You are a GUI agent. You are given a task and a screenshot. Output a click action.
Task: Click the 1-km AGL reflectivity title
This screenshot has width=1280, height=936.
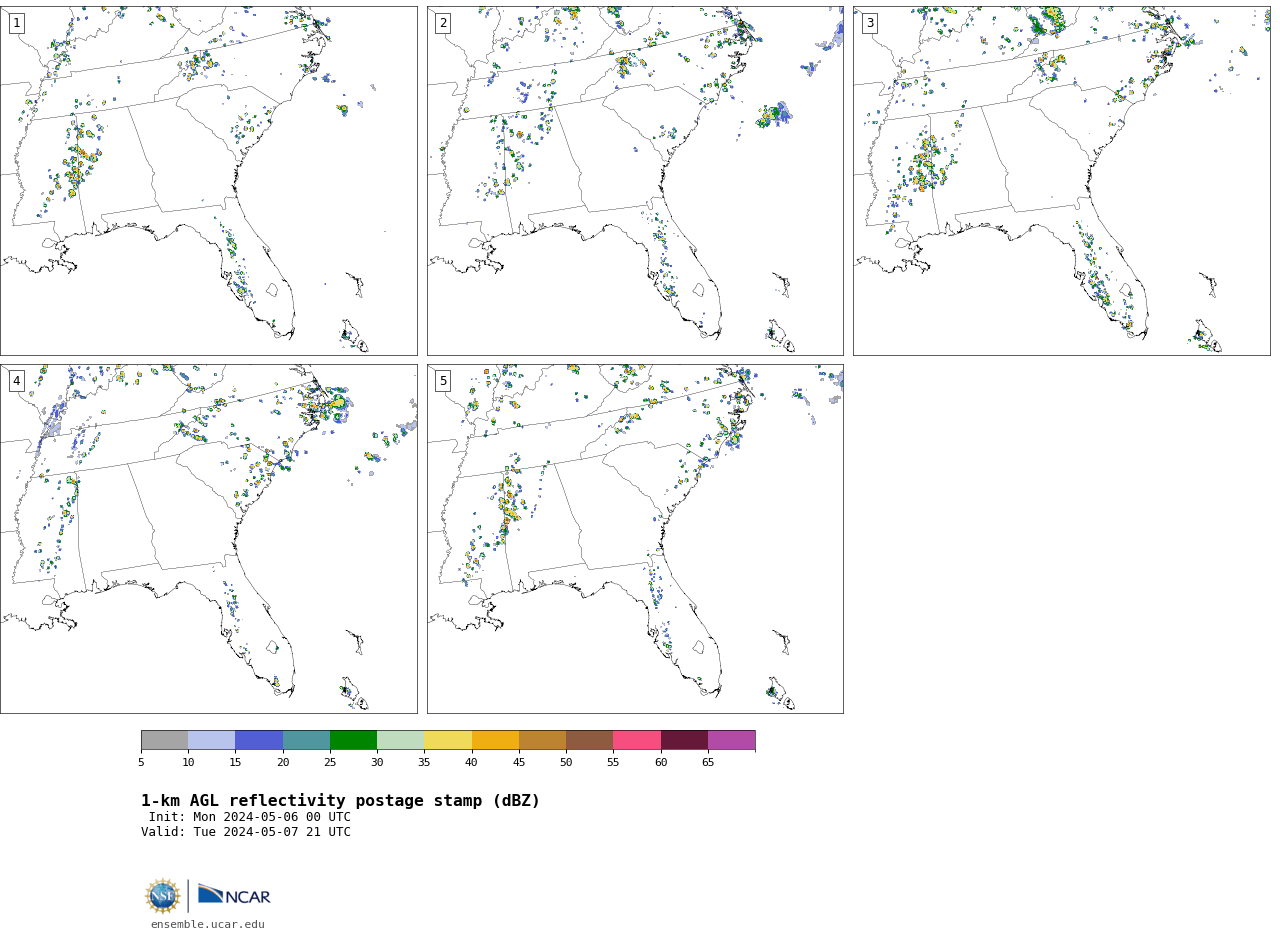coord(340,801)
